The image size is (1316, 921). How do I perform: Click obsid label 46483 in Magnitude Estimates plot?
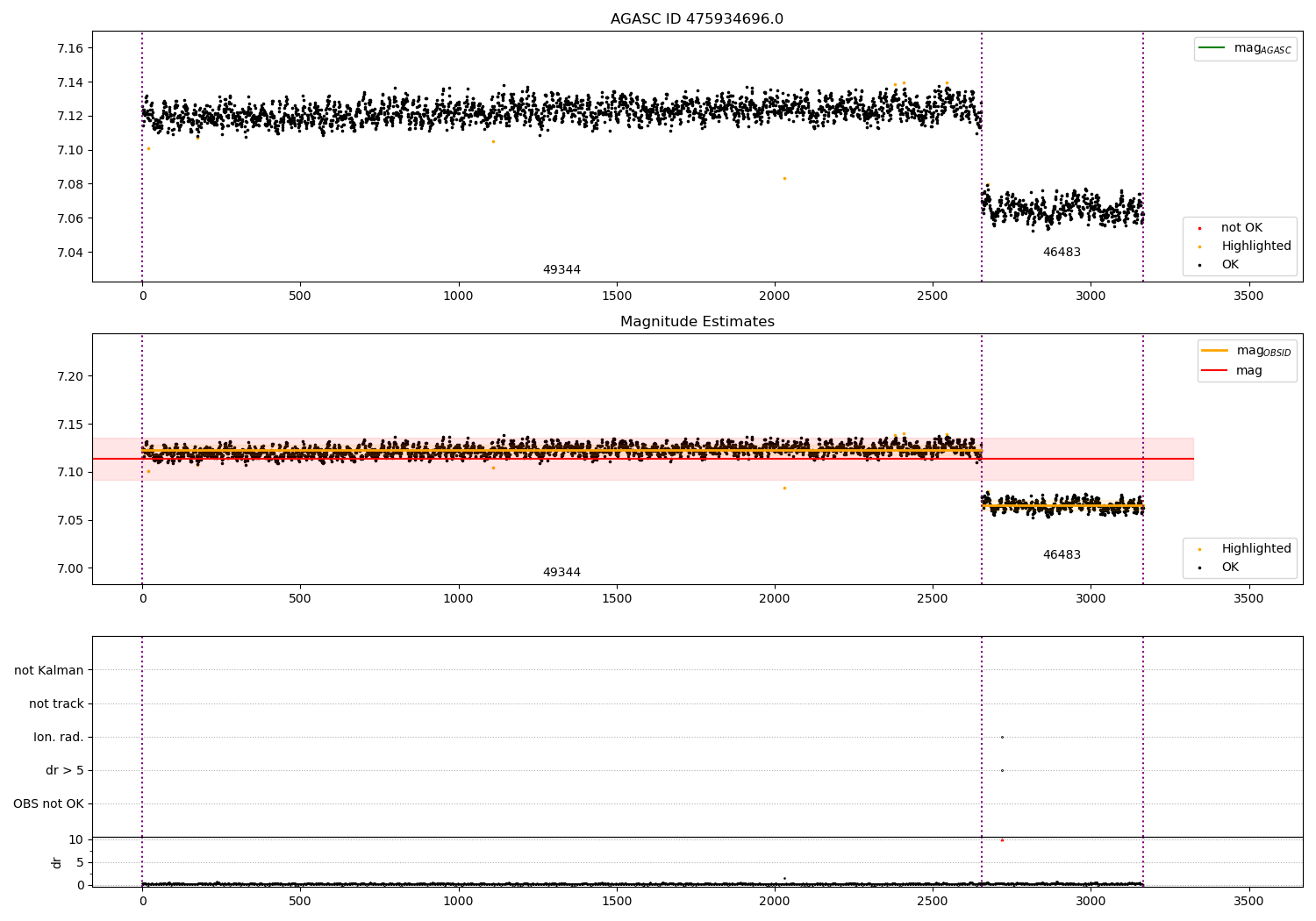point(1062,555)
